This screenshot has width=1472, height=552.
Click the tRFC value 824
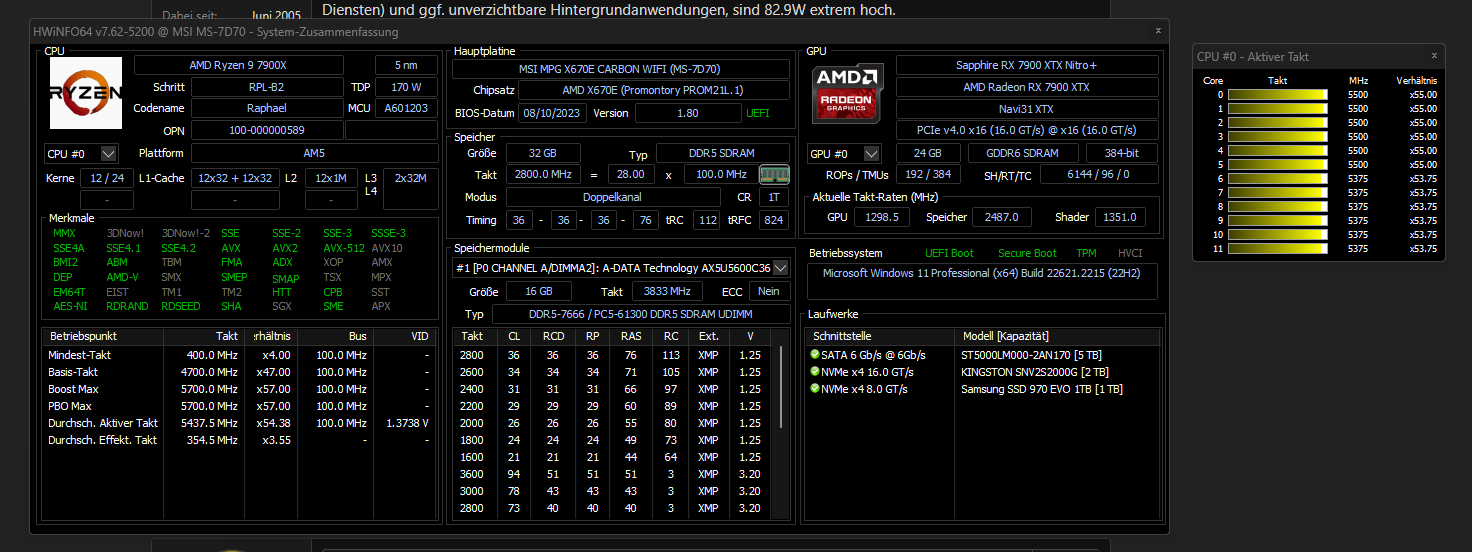[773, 220]
